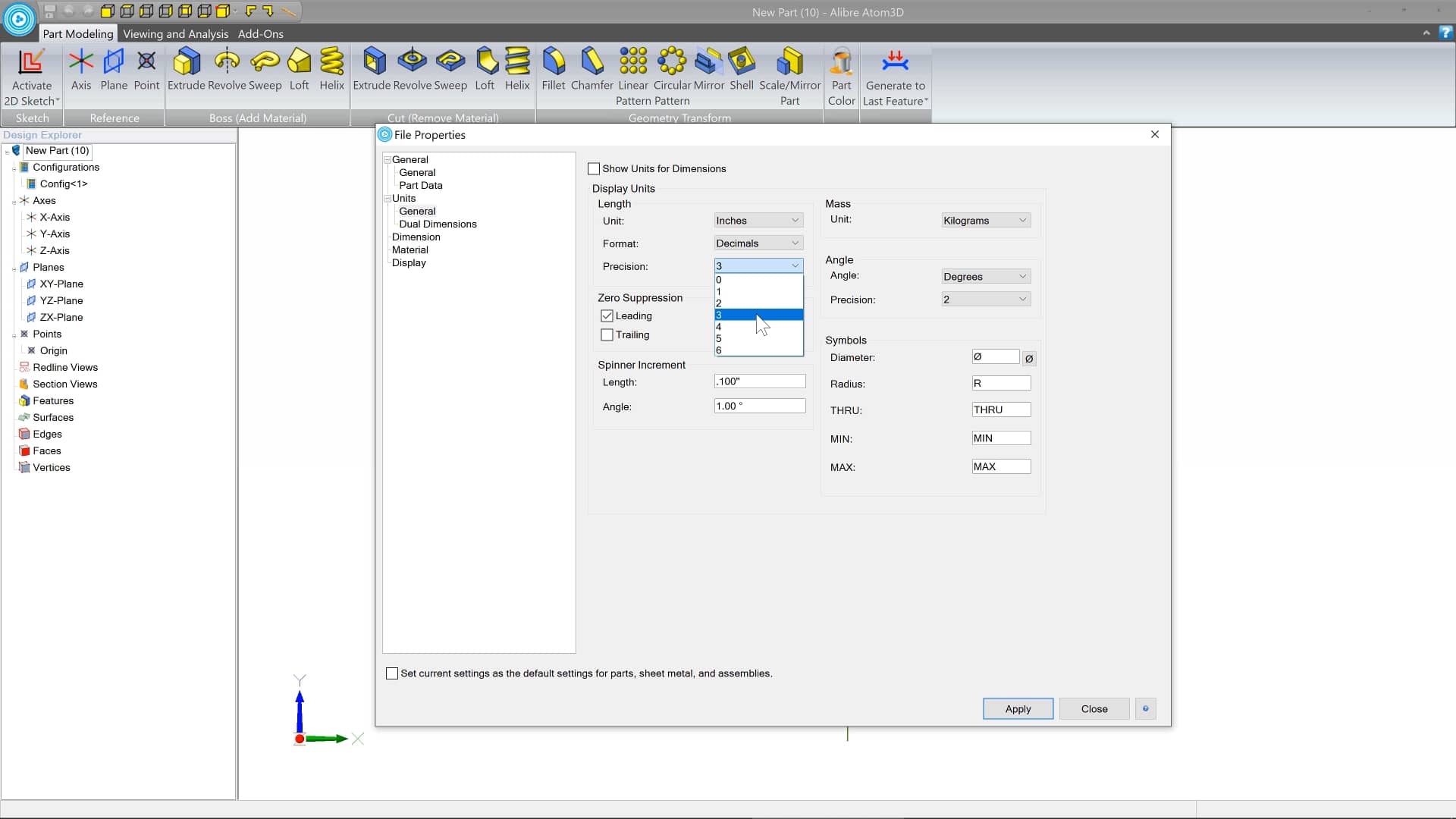Open the Add-Ons menu
Viewport: 1456px width, 819px height.
260,33
